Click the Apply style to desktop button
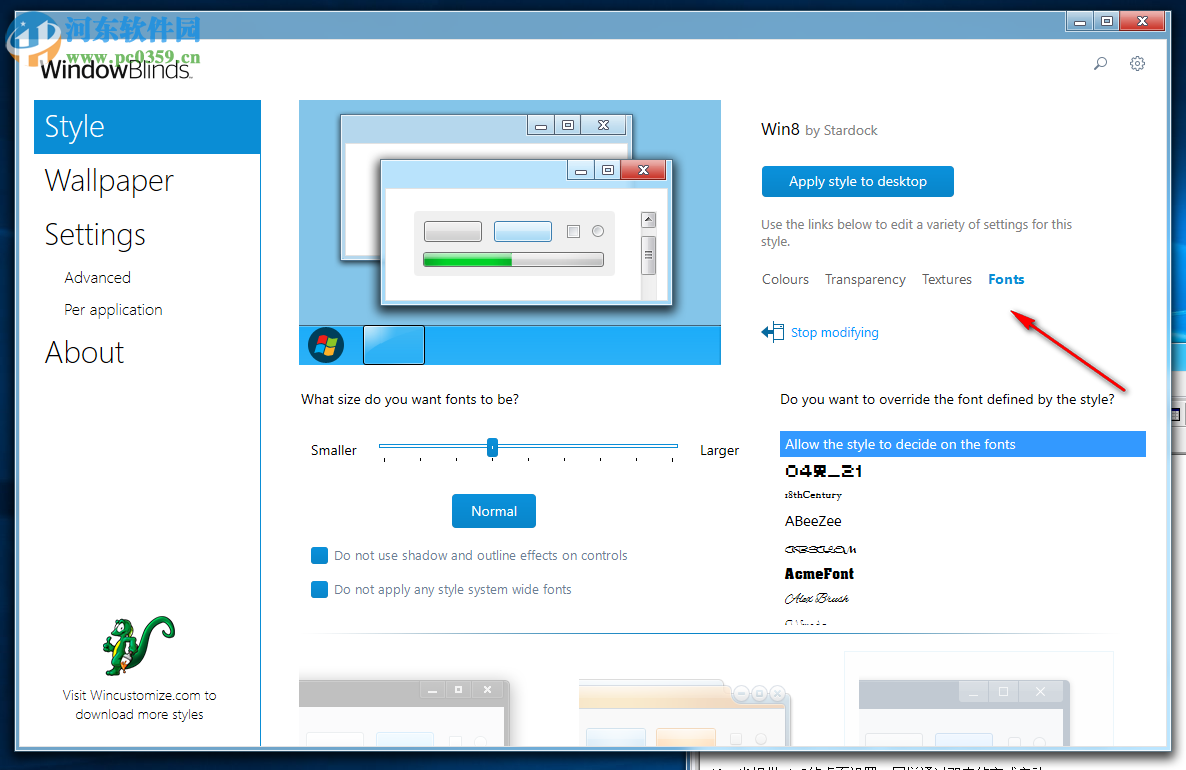The width and height of the screenshot is (1186, 770). (857, 181)
